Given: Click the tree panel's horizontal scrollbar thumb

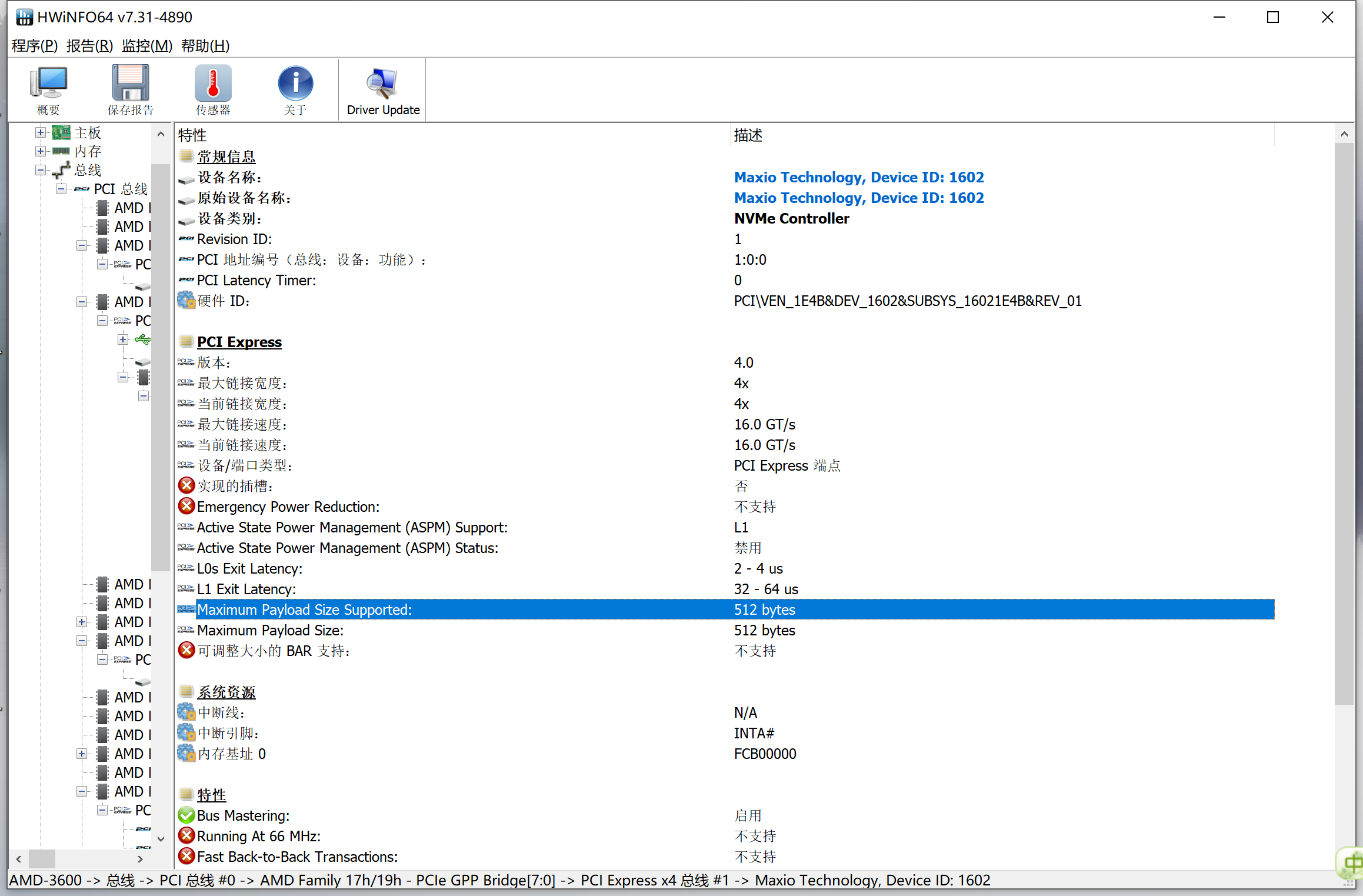Looking at the screenshot, I should tap(42, 859).
